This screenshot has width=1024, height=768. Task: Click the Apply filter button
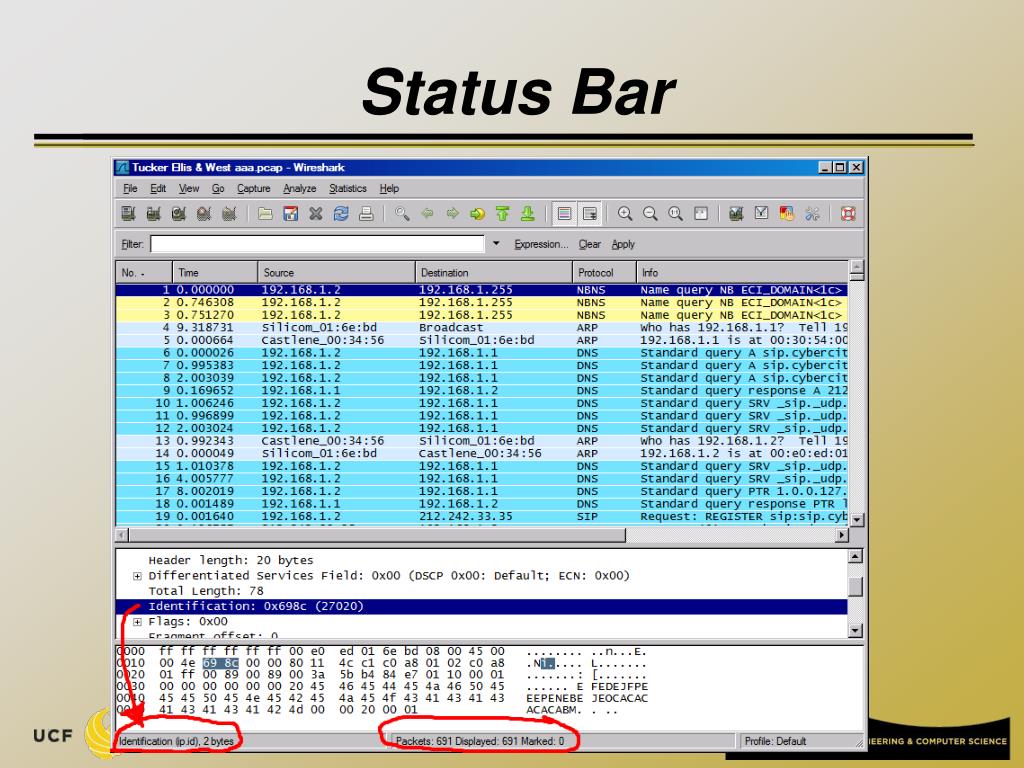click(623, 244)
